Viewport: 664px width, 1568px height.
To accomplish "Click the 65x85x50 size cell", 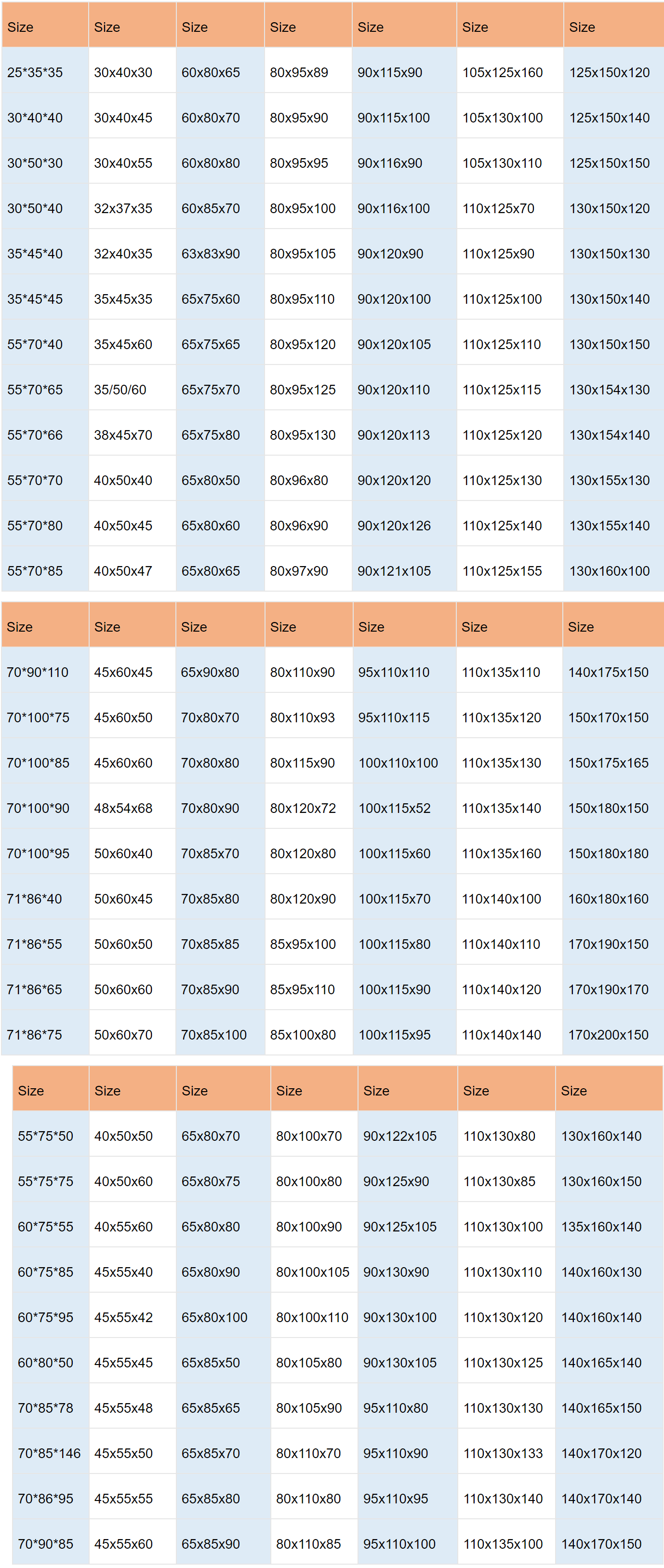I will pos(211,1363).
